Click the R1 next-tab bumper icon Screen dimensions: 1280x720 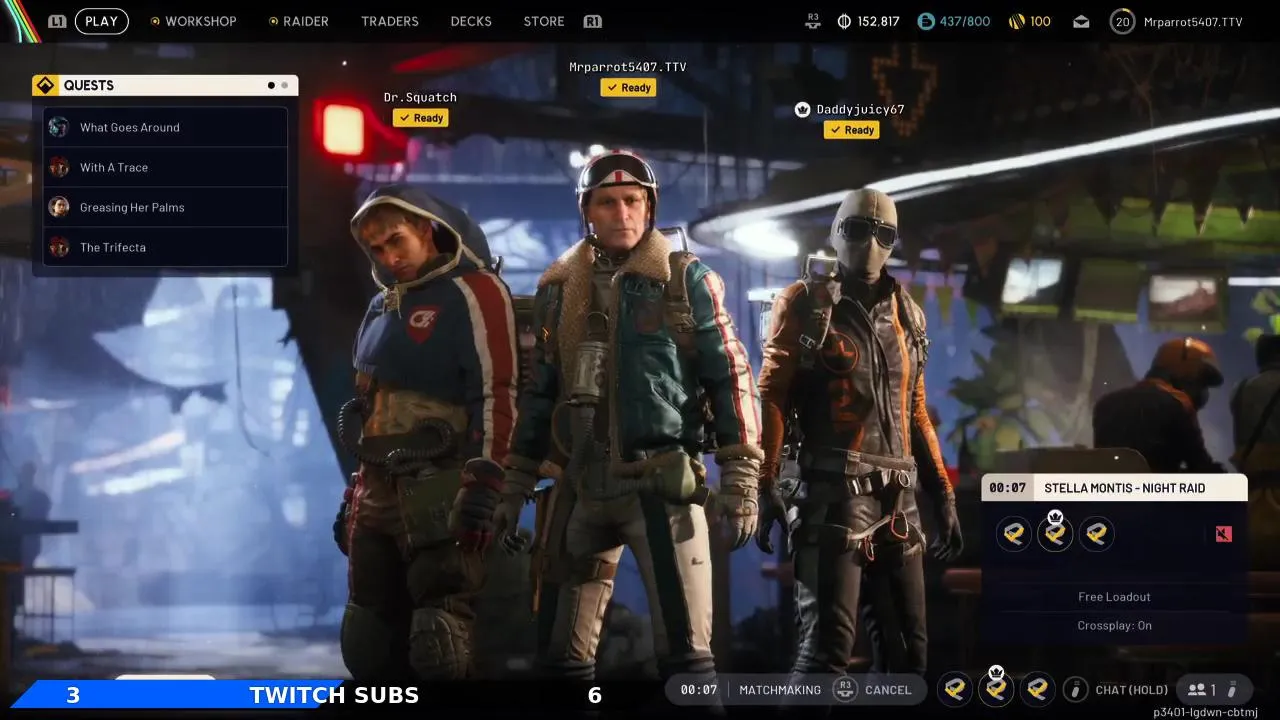(592, 21)
